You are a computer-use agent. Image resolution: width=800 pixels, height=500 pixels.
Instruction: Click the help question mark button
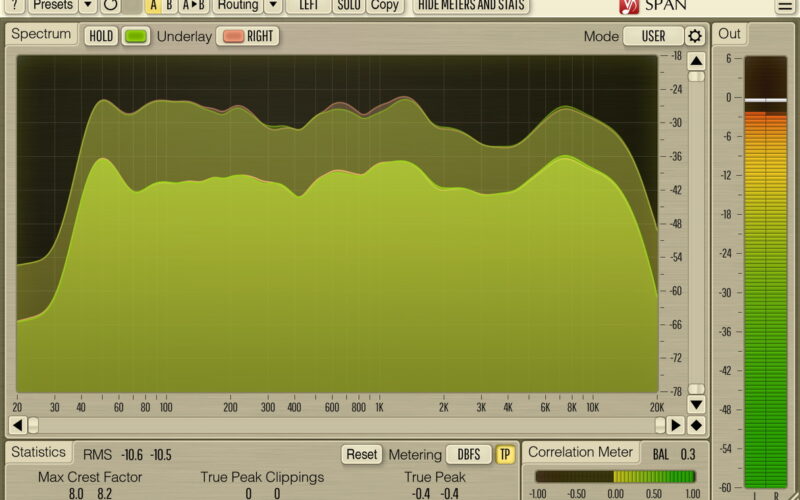coord(15,5)
